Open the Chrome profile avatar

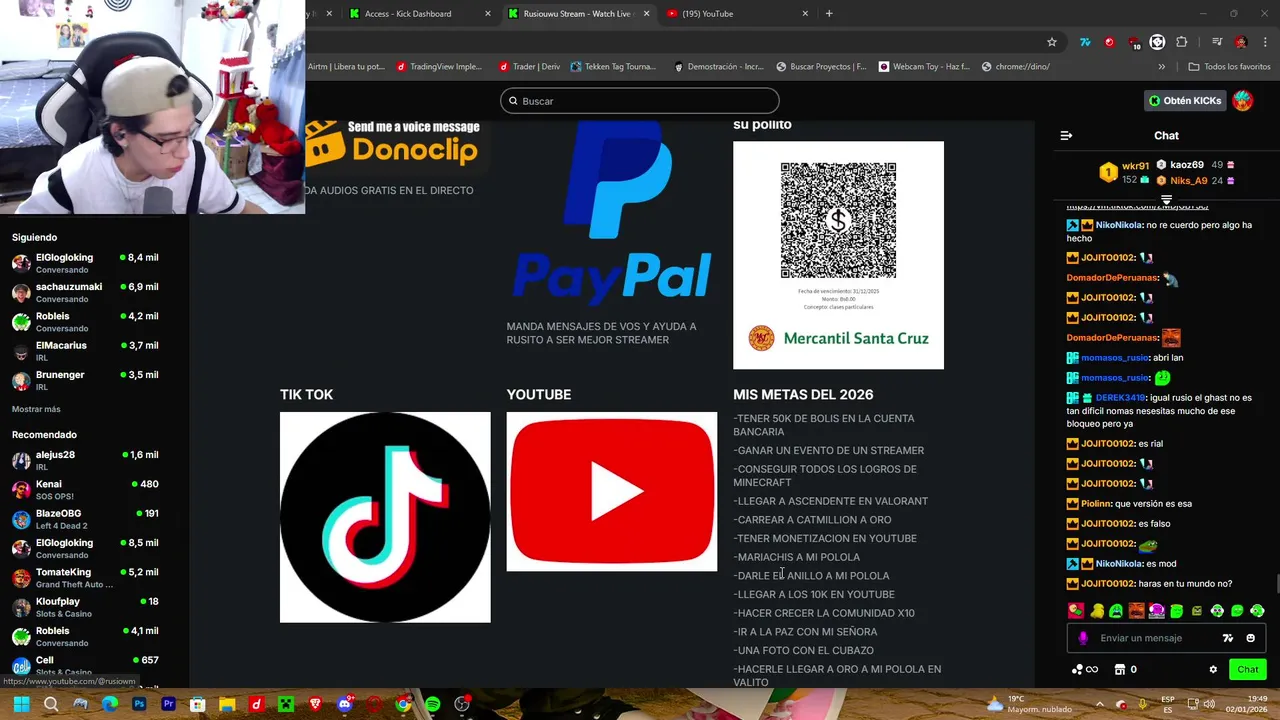click(1241, 42)
